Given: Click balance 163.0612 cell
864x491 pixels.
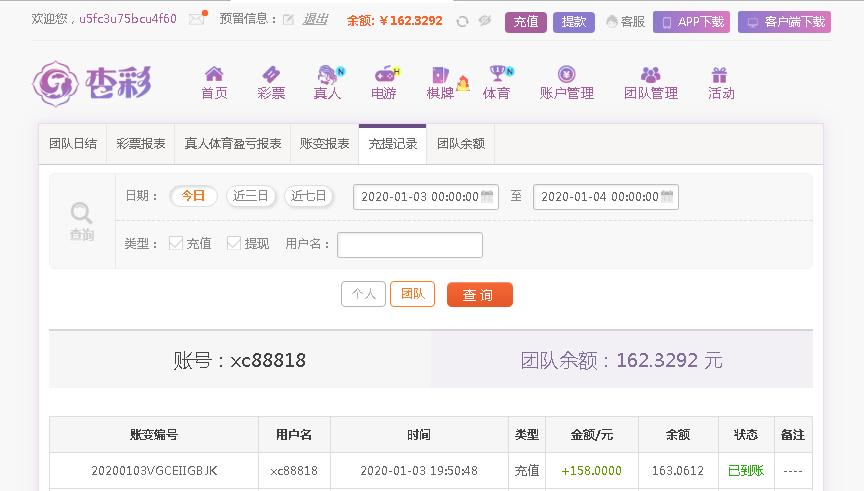Looking at the screenshot, I should pyautogui.click(x=678, y=471).
